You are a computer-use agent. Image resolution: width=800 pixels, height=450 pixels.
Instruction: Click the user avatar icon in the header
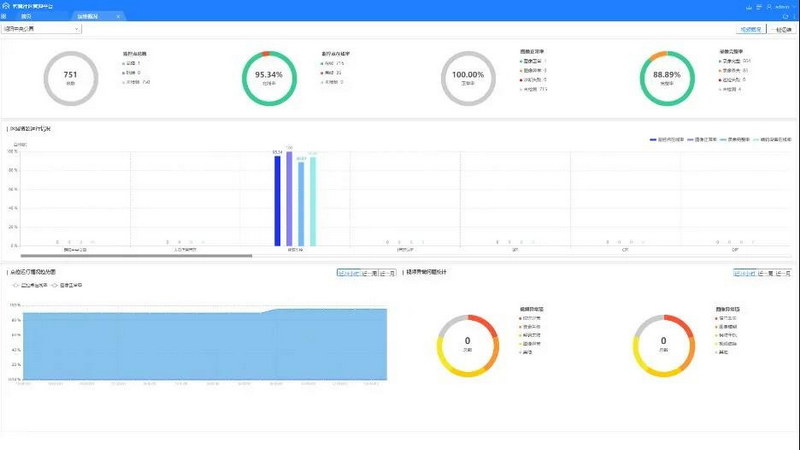pyautogui.click(x=767, y=5)
